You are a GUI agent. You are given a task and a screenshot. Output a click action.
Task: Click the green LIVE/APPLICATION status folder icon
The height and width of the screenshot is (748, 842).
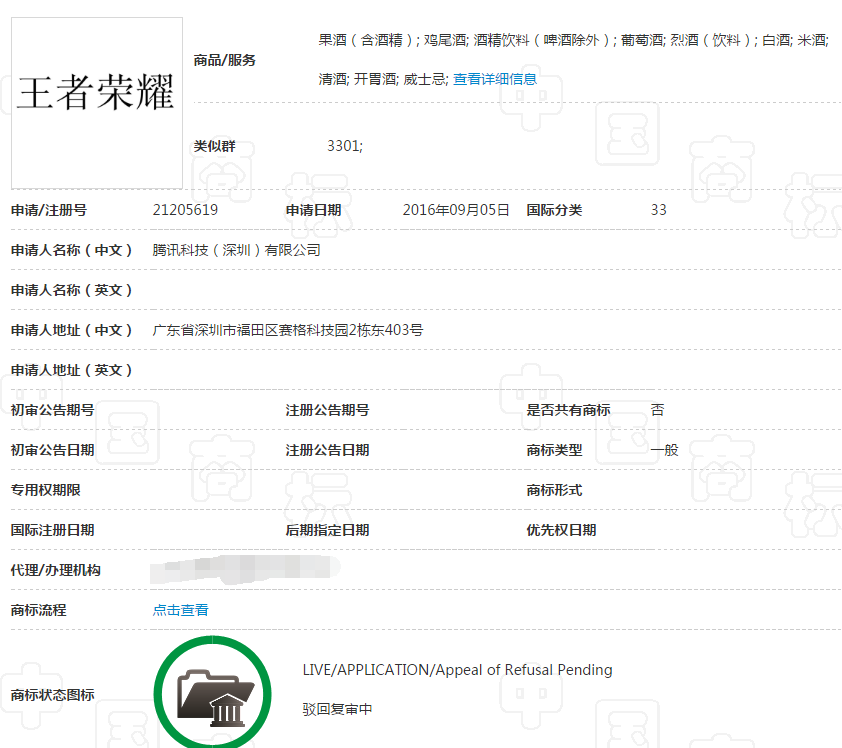[212, 694]
